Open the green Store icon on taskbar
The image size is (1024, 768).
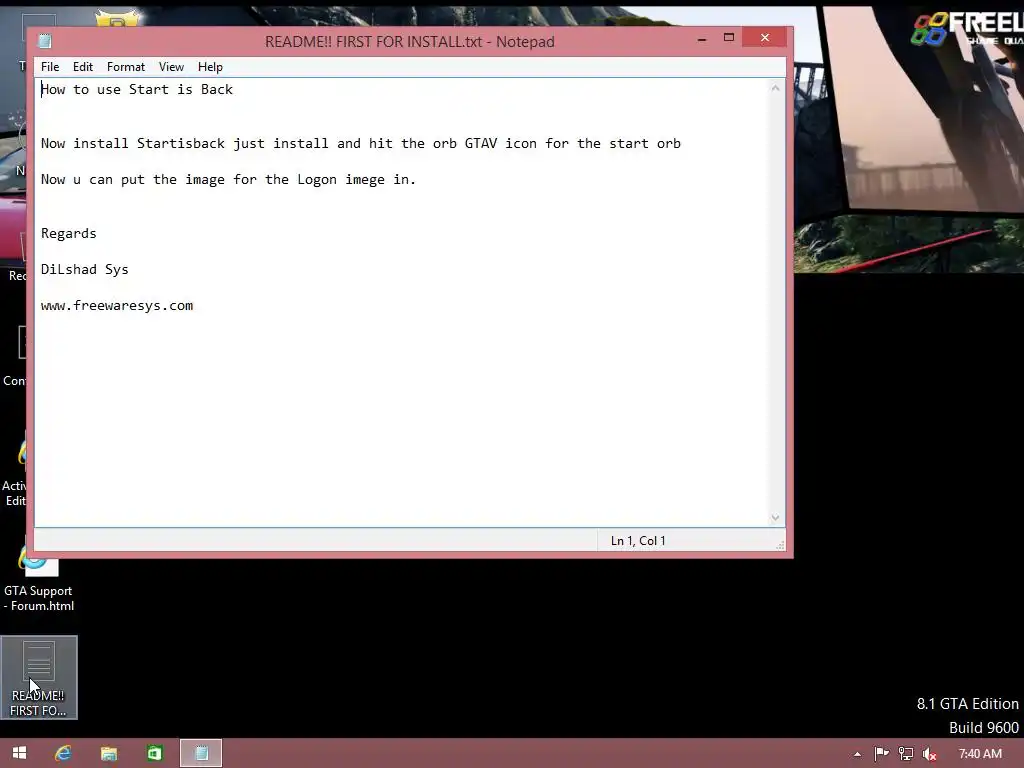click(154, 753)
